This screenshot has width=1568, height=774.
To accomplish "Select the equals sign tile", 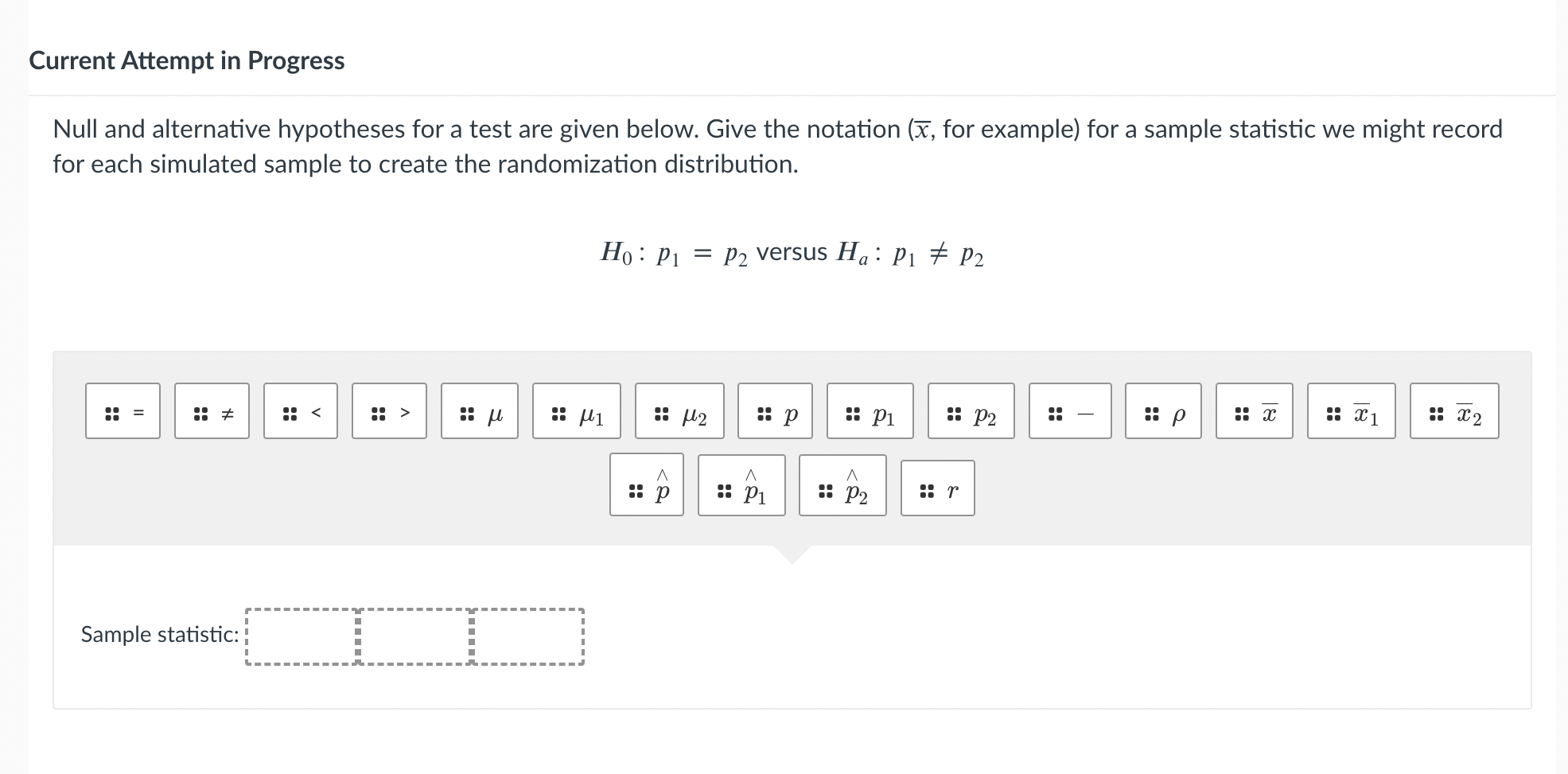I will pyautogui.click(x=123, y=411).
